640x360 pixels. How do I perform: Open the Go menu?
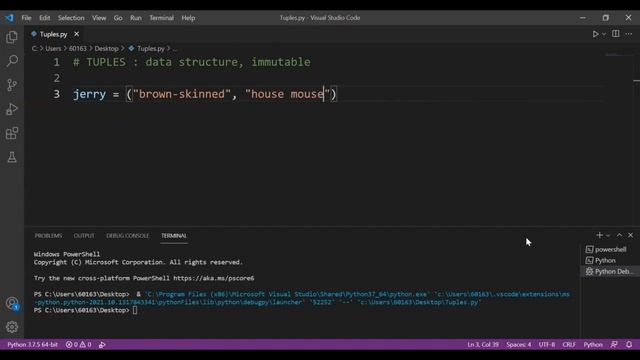(x=118, y=18)
